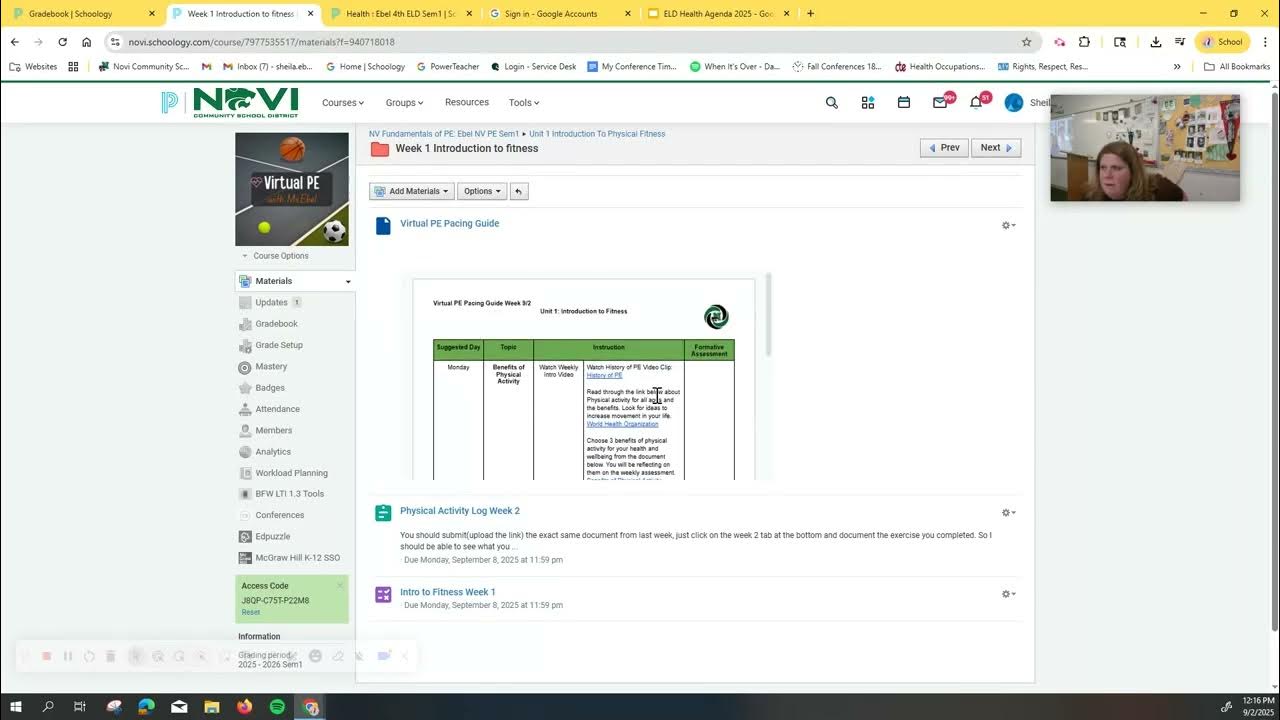Show more bookmarks via the chevron
1280x720 pixels.
click(1177, 67)
